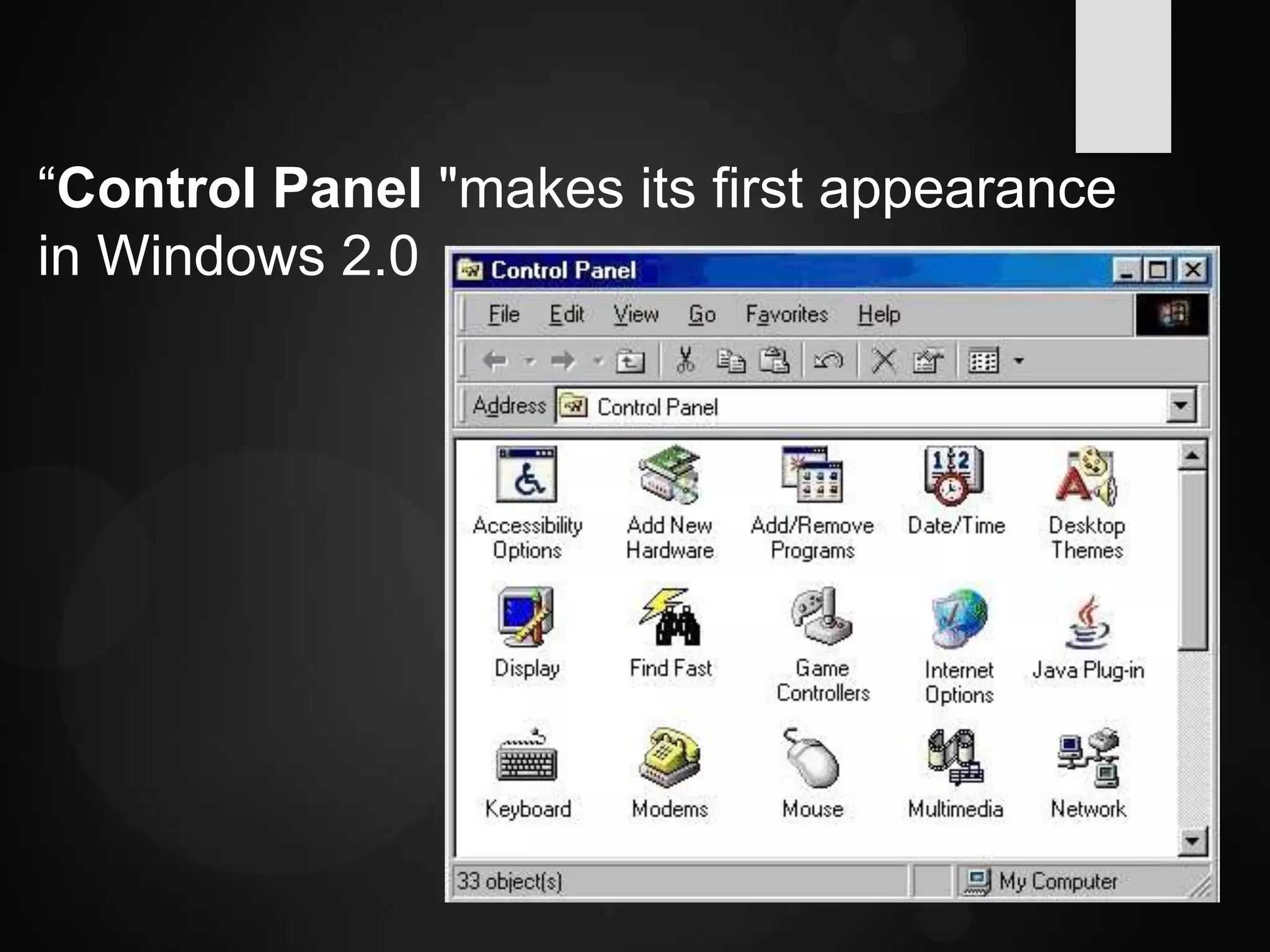Open the Address bar dropdown
Viewport: 1270px width, 952px height.
[1181, 406]
